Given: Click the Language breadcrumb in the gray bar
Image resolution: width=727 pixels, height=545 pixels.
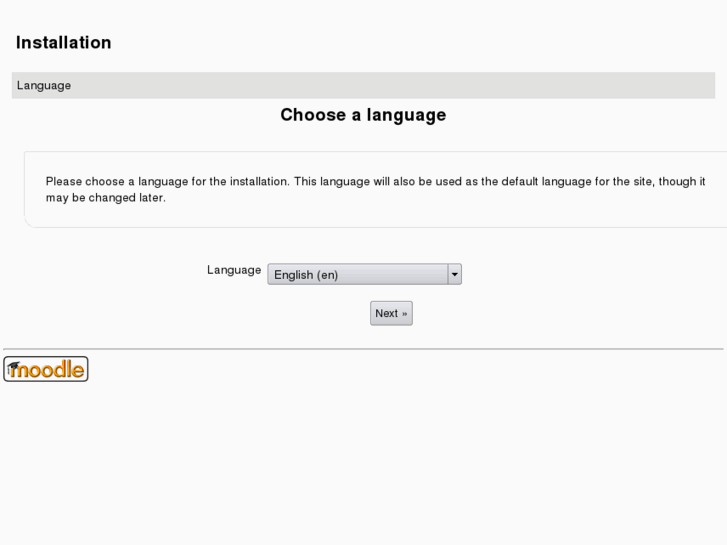Looking at the screenshot, I should click(44, 86).
